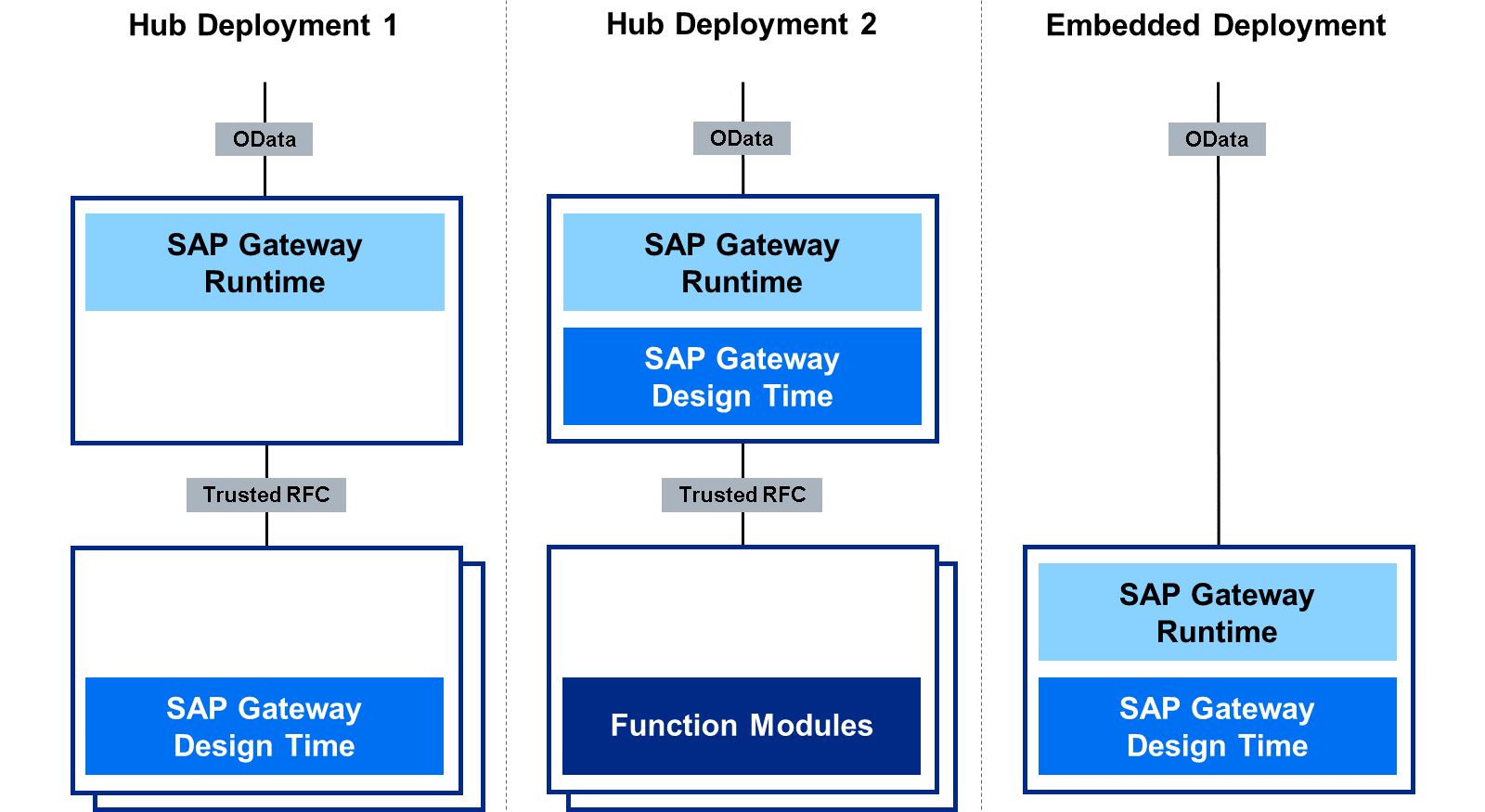Click SAP Gateway Runtime in Embedded Deployment
This screenshot has height=812, width=1485.
[x=1218, y=612]
